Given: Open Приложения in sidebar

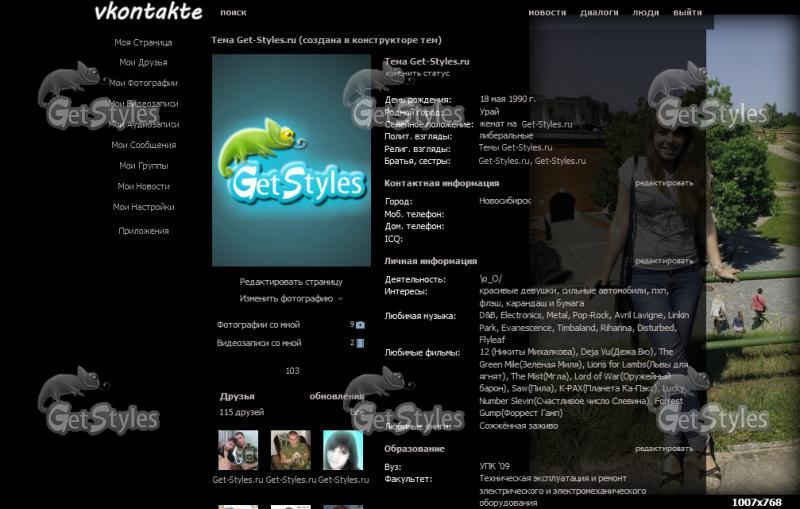Looking at the screenshot, I should point(143,231).
